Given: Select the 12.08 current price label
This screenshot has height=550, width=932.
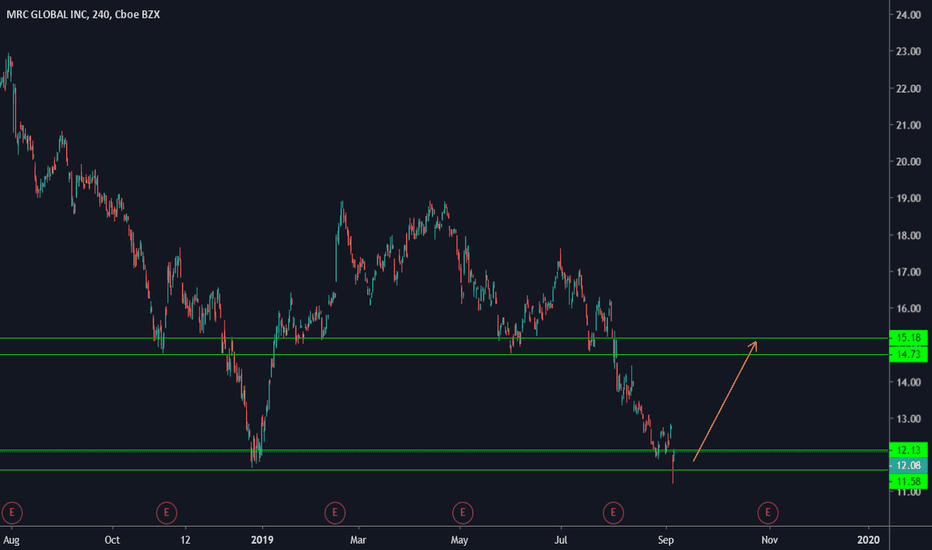Looking at the screenshot, I should point(908,466).
